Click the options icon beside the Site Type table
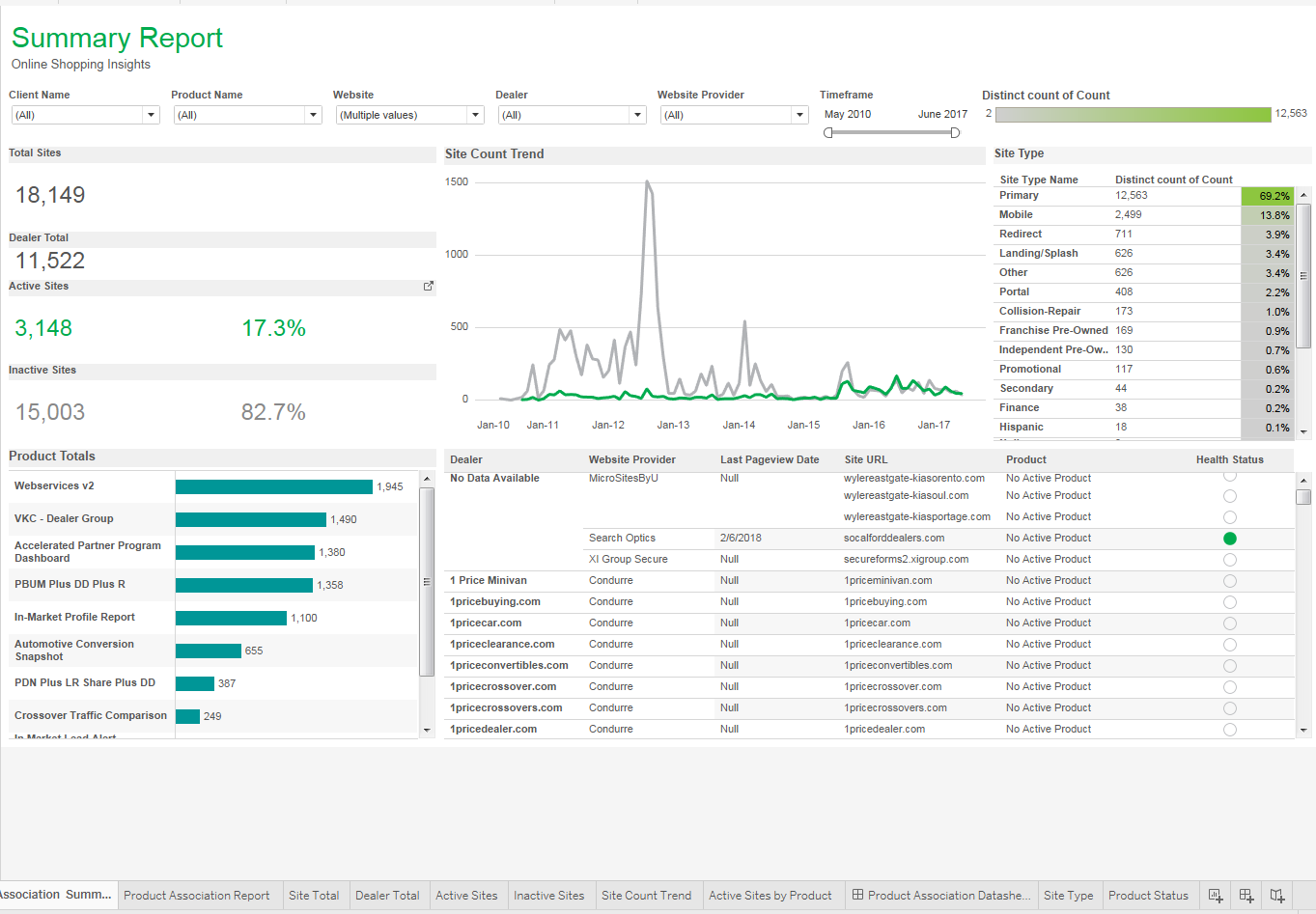Screen dimensions: 1316x914 click(1303, 276)
